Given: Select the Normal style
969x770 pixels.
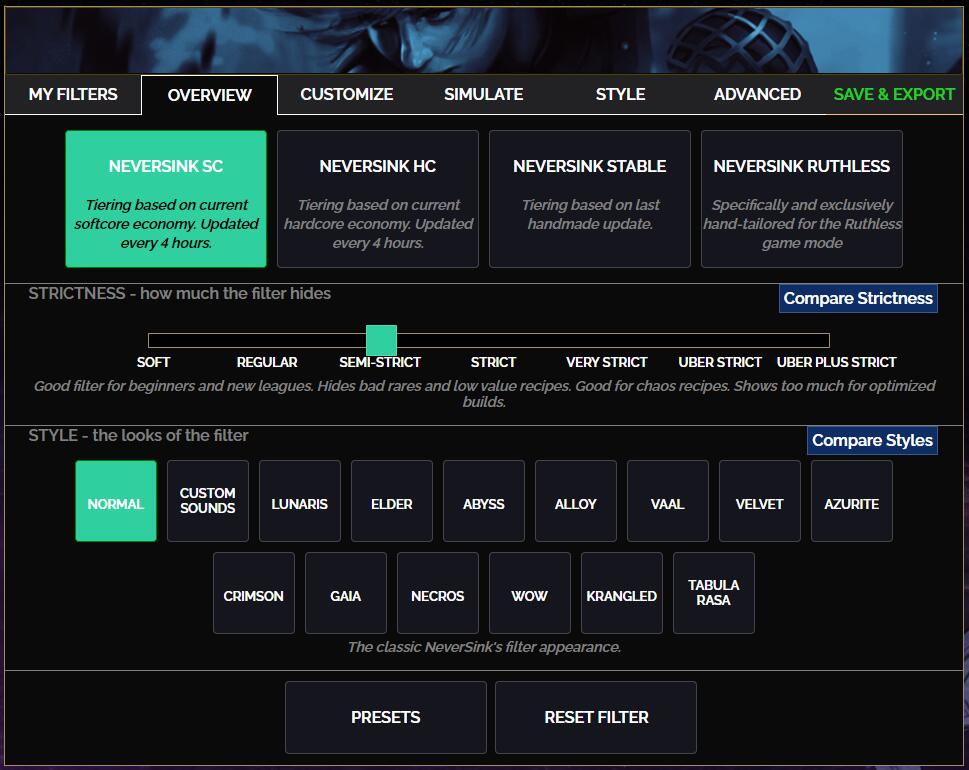Looking at the screenshot, I should coord(116,501).
